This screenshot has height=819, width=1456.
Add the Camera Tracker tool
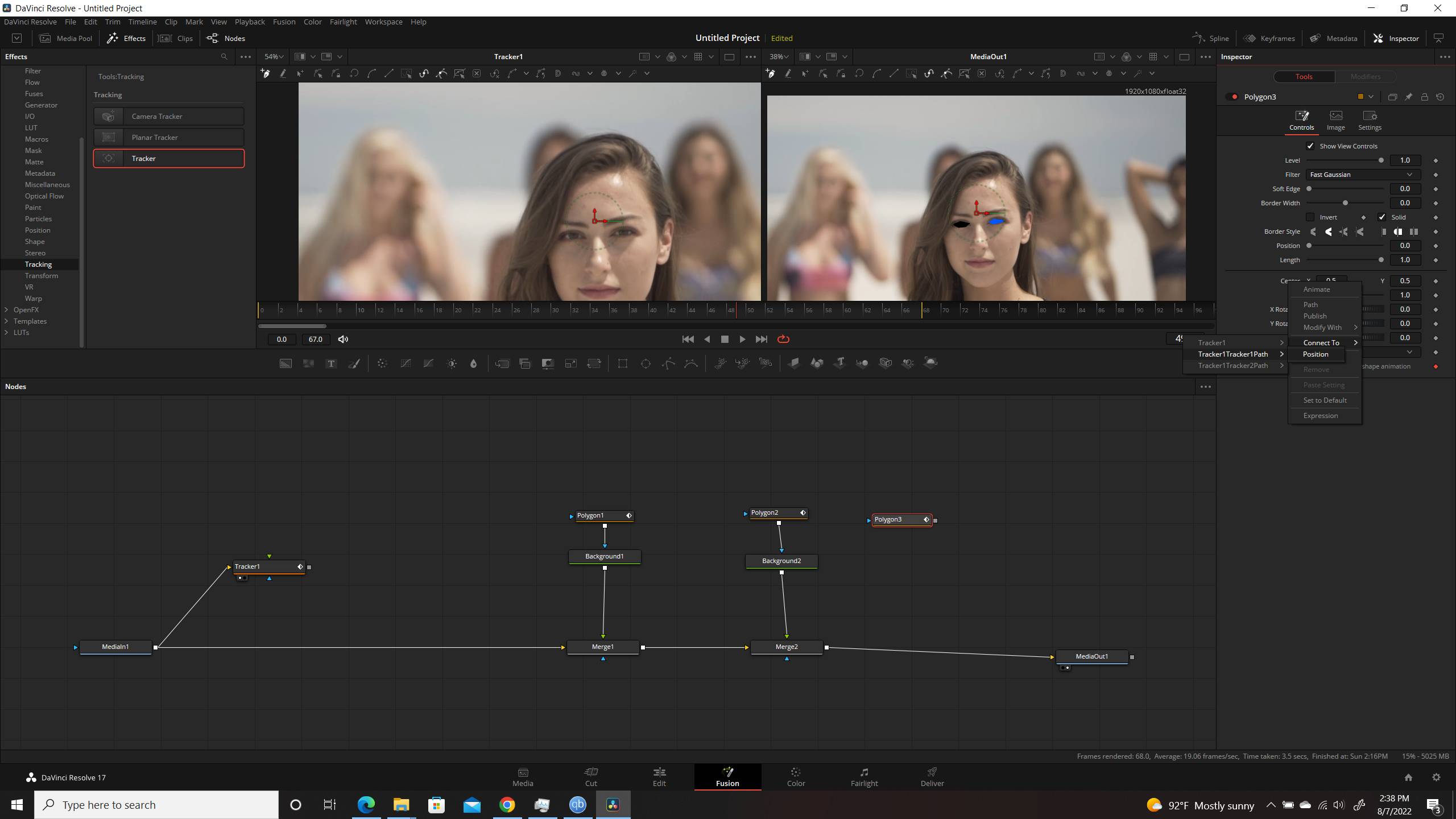pos(169,116)
